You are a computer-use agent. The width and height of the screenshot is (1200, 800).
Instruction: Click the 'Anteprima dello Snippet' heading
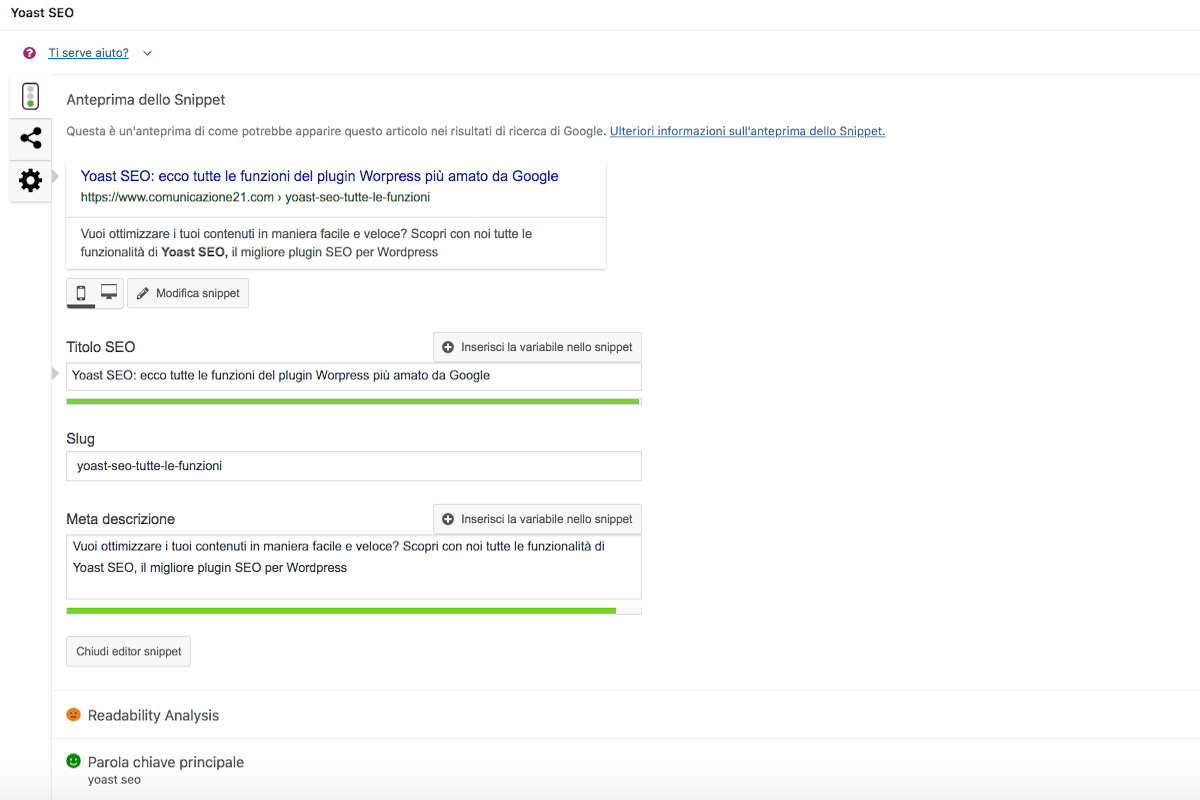[x=146, y=100]
